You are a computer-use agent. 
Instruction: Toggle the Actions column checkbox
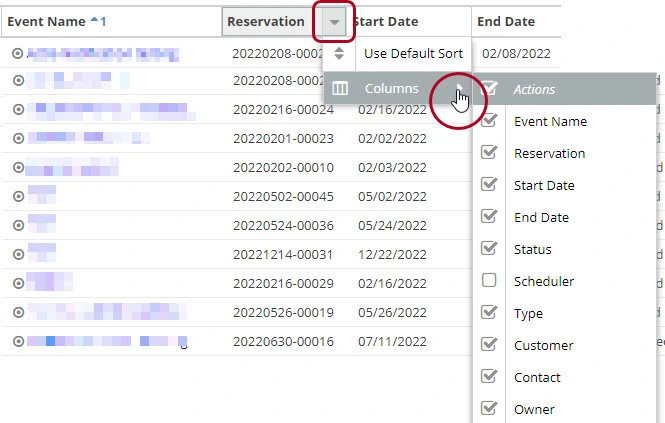click(489, 88)
